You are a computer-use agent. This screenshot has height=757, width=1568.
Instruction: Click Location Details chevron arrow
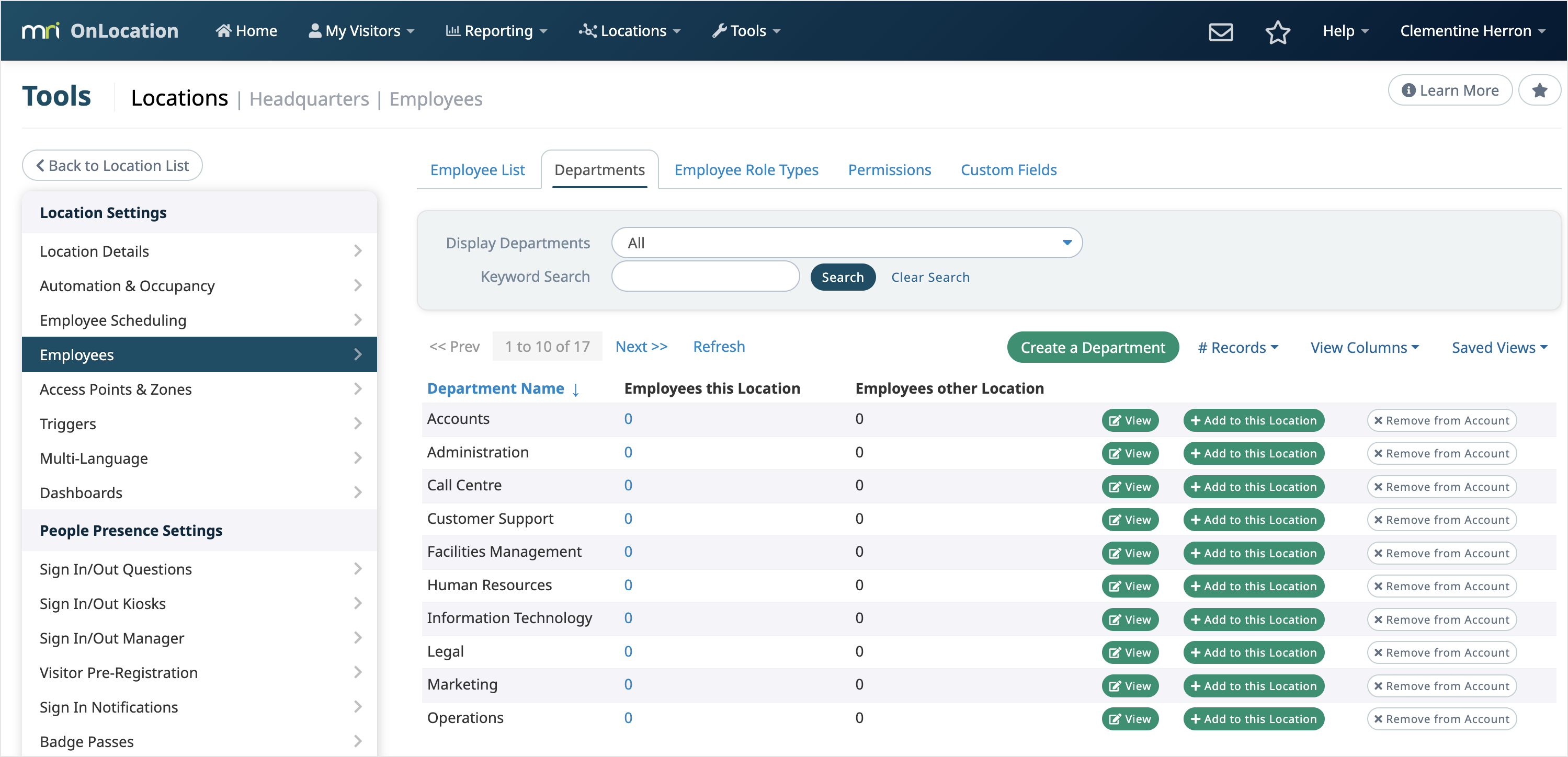click(358, 251)
